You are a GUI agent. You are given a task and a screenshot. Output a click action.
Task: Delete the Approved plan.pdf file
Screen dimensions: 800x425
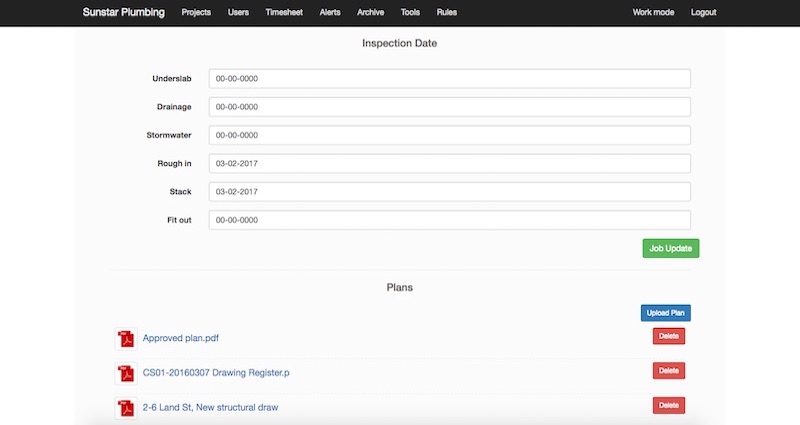point(668,337)
